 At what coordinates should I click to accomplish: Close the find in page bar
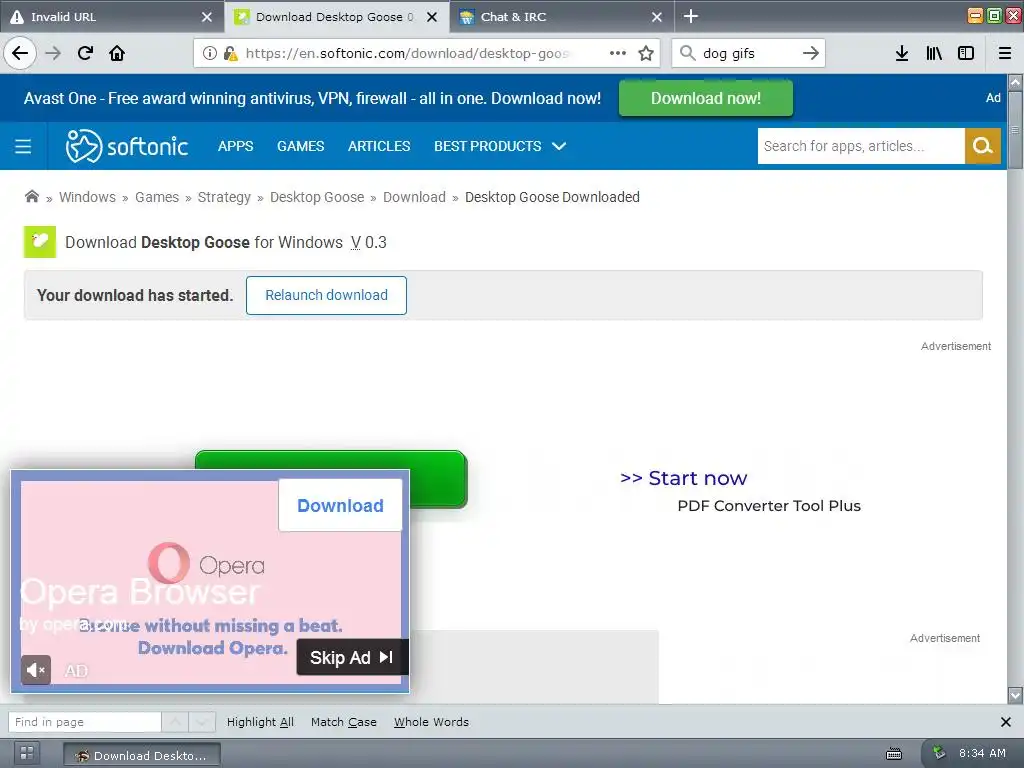pyautogui.click(x=1006, y=722)
